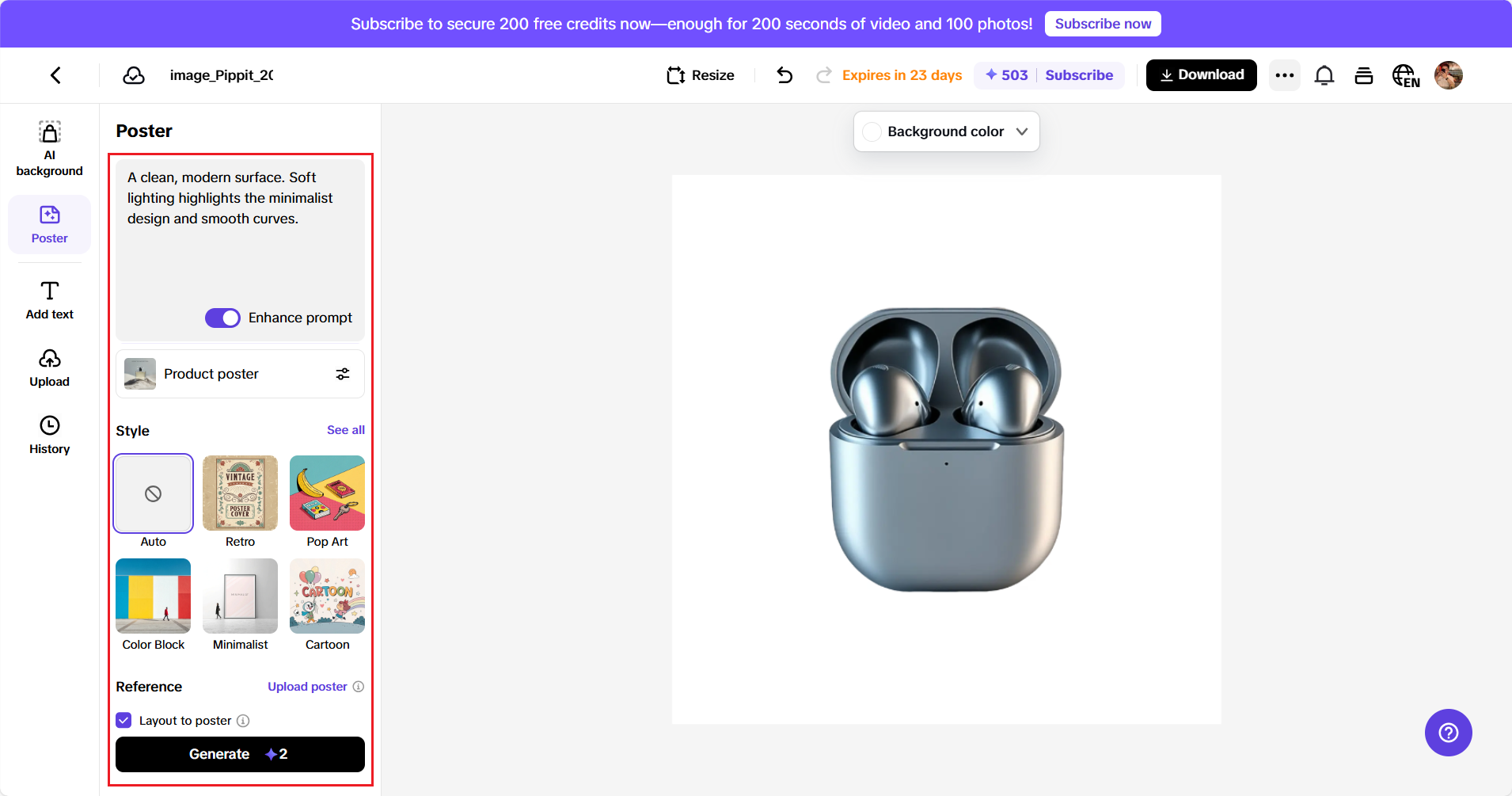This screenshot has height=796, width=1512.
Task: Open the AI background tool
Action: point(49,148)
